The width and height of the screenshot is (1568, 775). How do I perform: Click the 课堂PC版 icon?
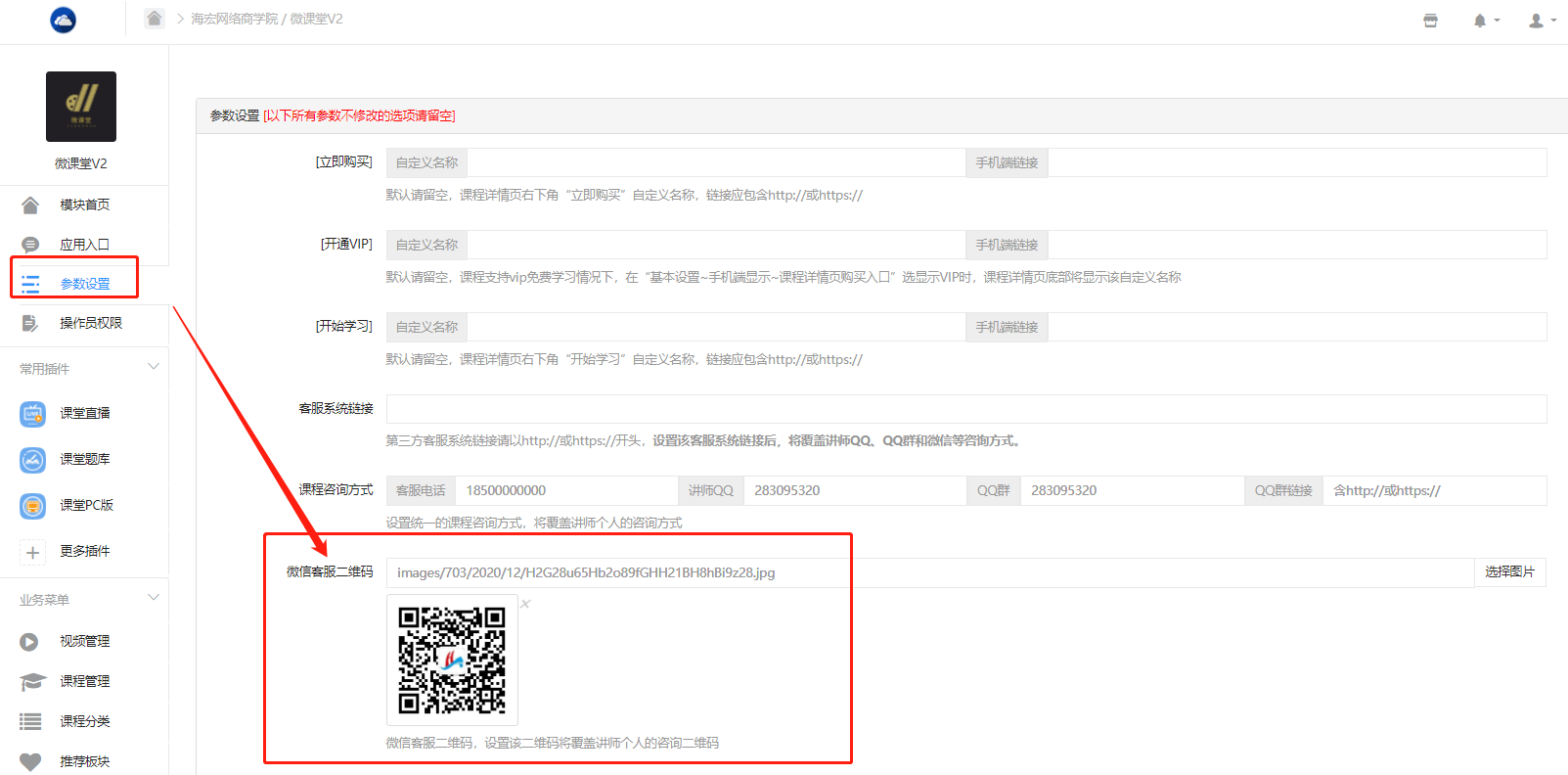32,506
